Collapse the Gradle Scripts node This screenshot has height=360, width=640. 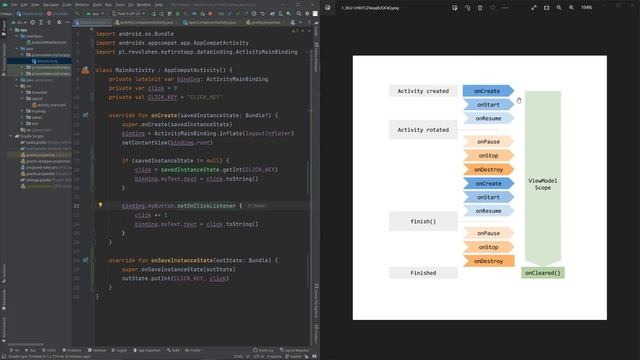coord(11,136)
